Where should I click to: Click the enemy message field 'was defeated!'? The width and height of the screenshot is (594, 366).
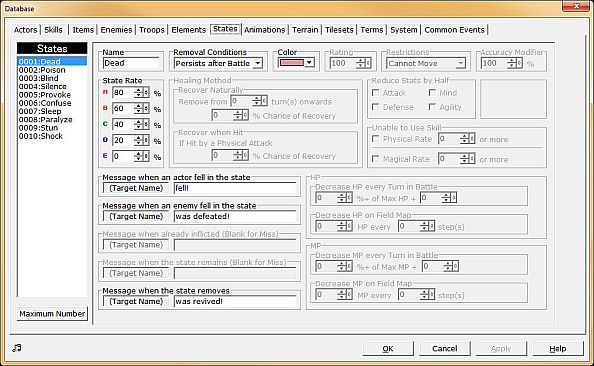[x=235, y=216]
